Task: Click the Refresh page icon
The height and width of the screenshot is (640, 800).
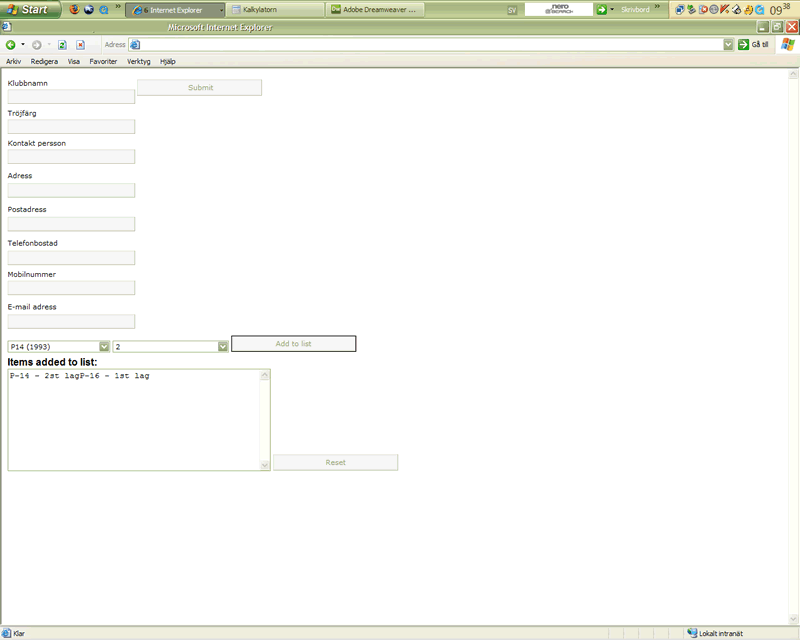Action: [x=62, y=45]
